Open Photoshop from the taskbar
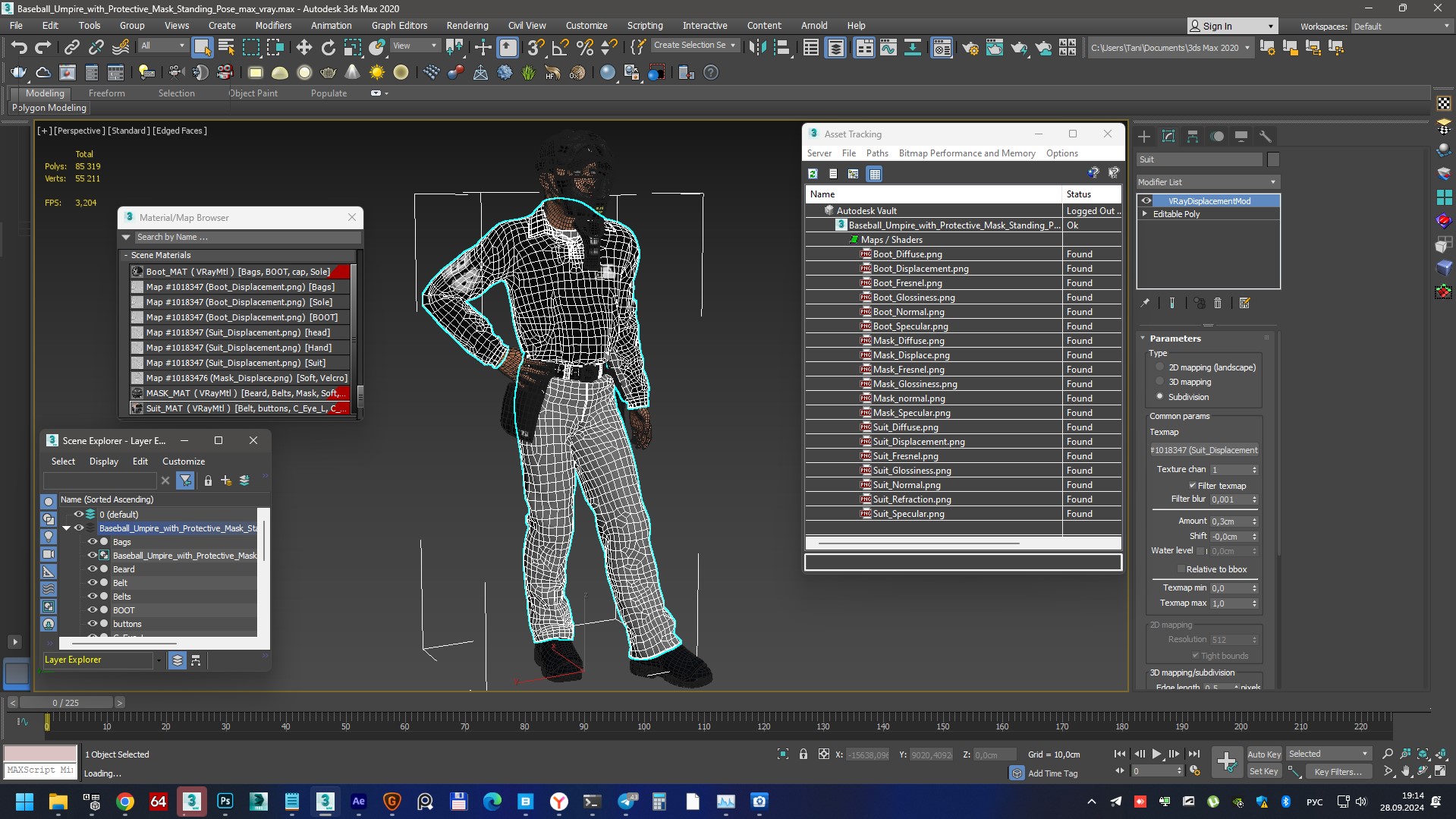 pyautogui.click(x=225, y=802)
